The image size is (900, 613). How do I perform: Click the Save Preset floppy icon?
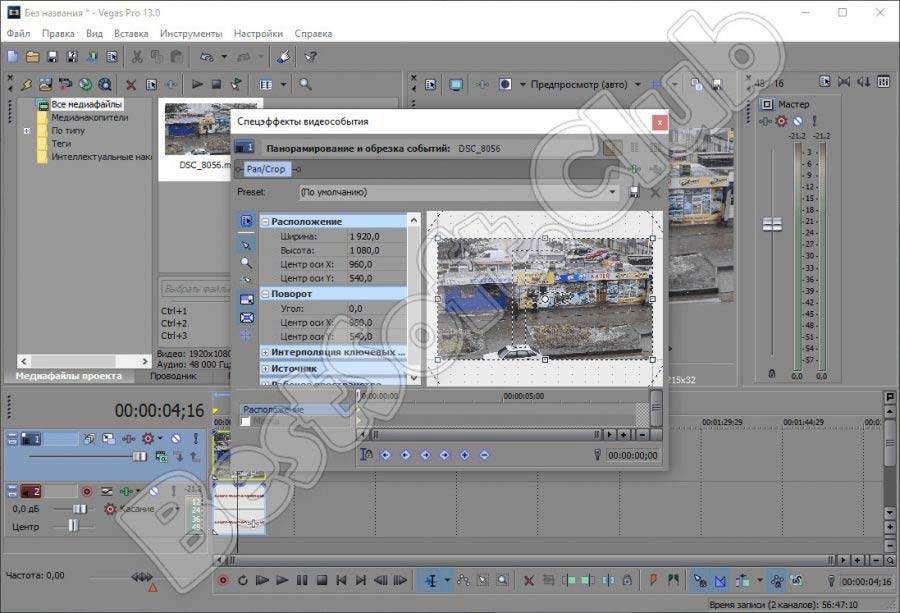pyautogui.click(x=634, y=192)
